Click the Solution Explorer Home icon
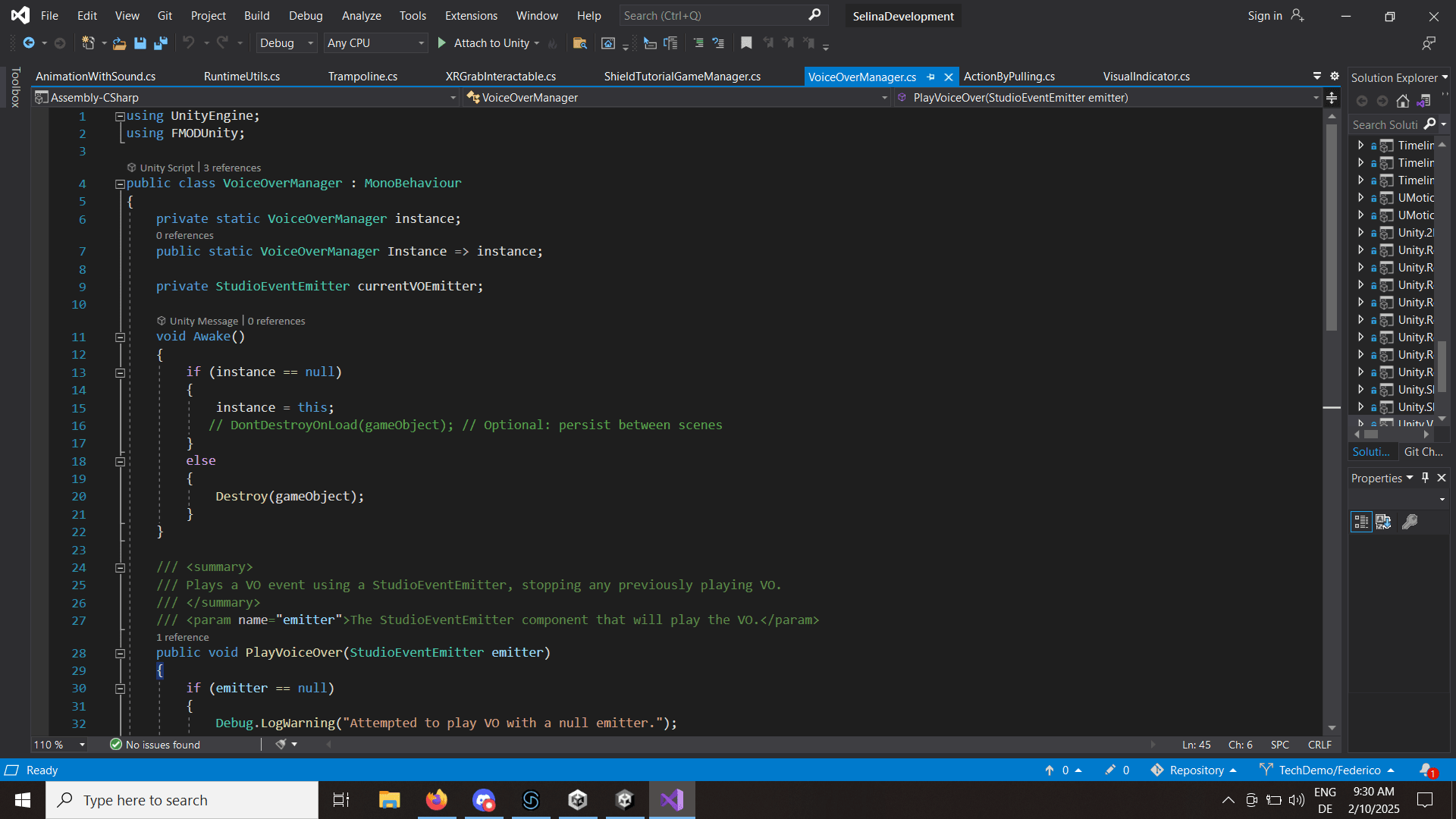 pos(1403,101)
